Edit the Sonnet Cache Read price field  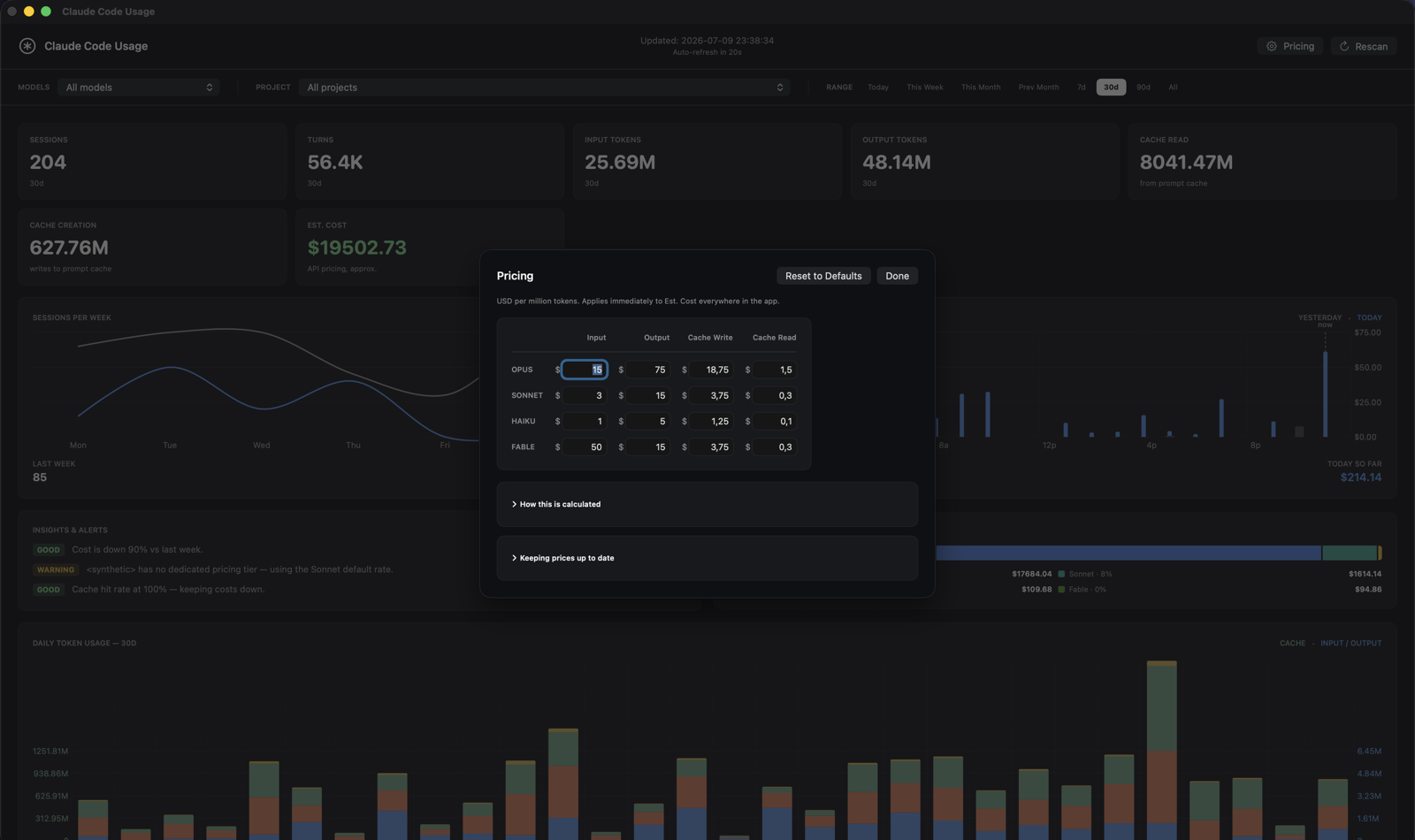click(x=775, y=395)
